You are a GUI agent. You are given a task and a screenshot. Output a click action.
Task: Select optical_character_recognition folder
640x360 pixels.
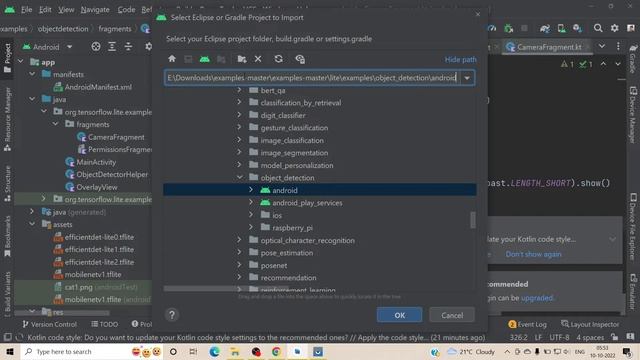(x=307, y=240)
